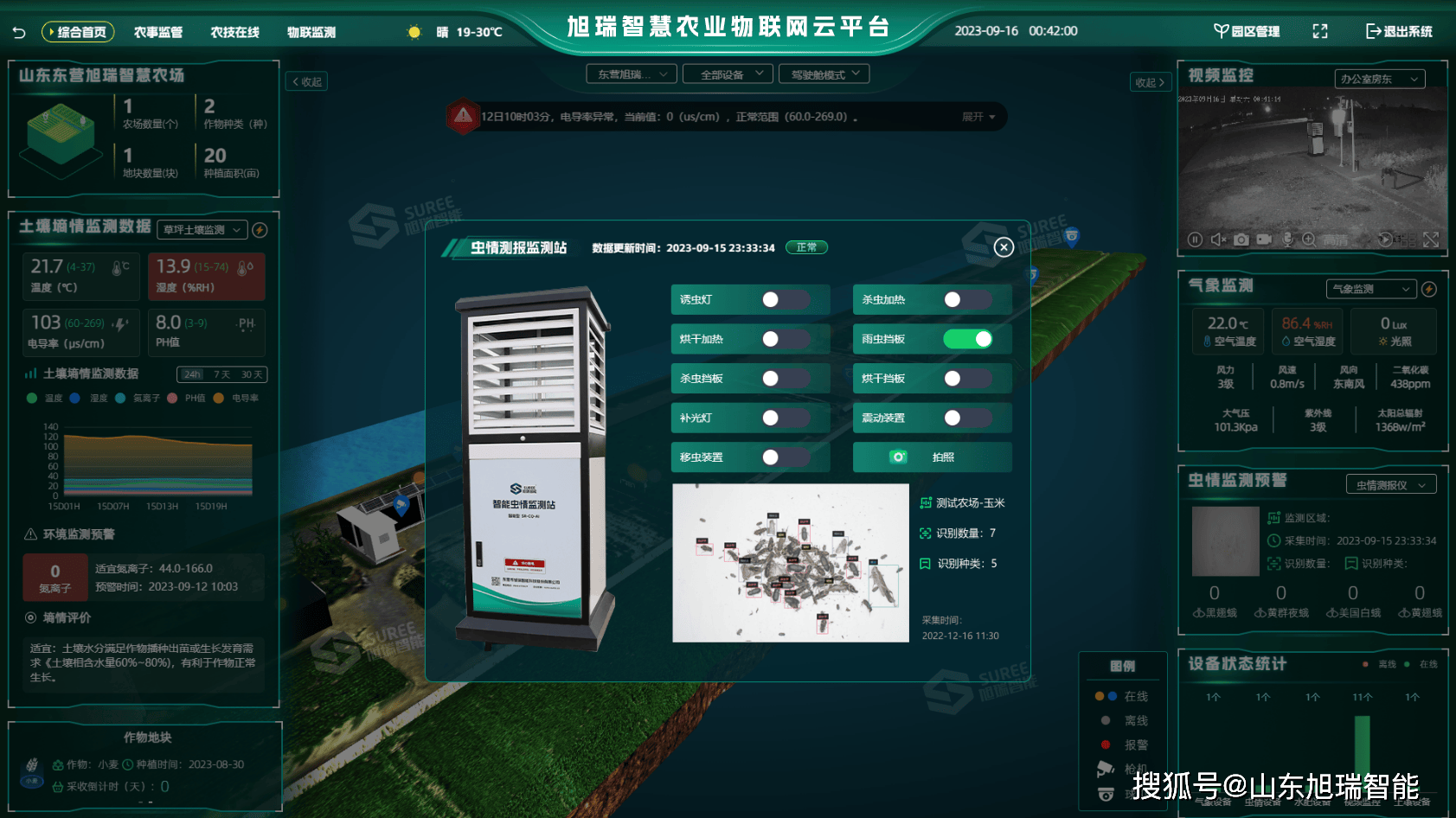Open the 草坪土壤监测 soil dropdown
1456x818 pixels.
click(x=202, y=230)
